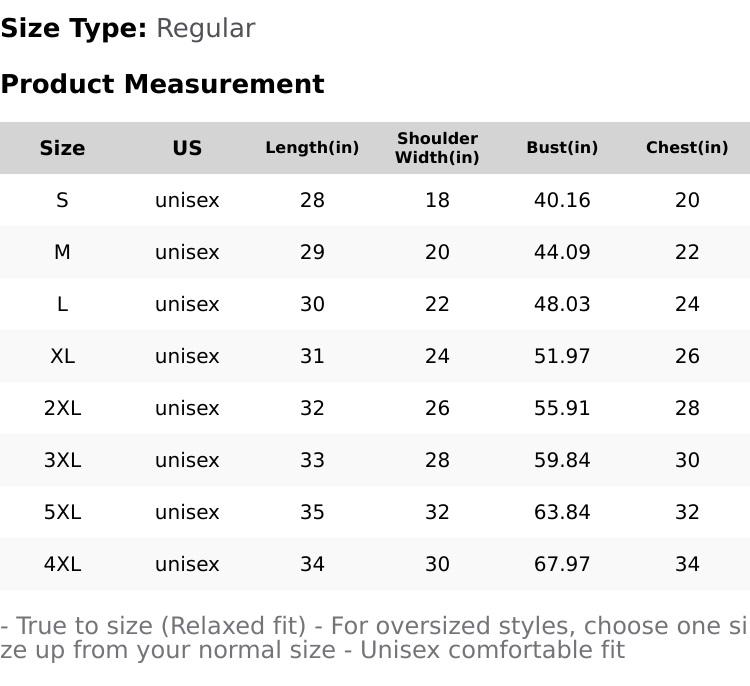Select the Length(in) column header
Screen dimensions: 750x686
click(x=312, y=147)
